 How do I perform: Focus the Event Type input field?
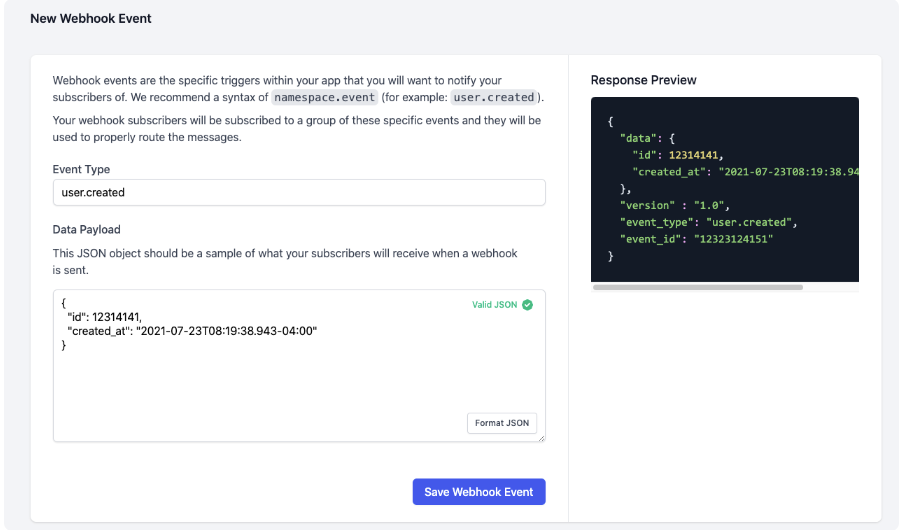[x=298, y=192]
